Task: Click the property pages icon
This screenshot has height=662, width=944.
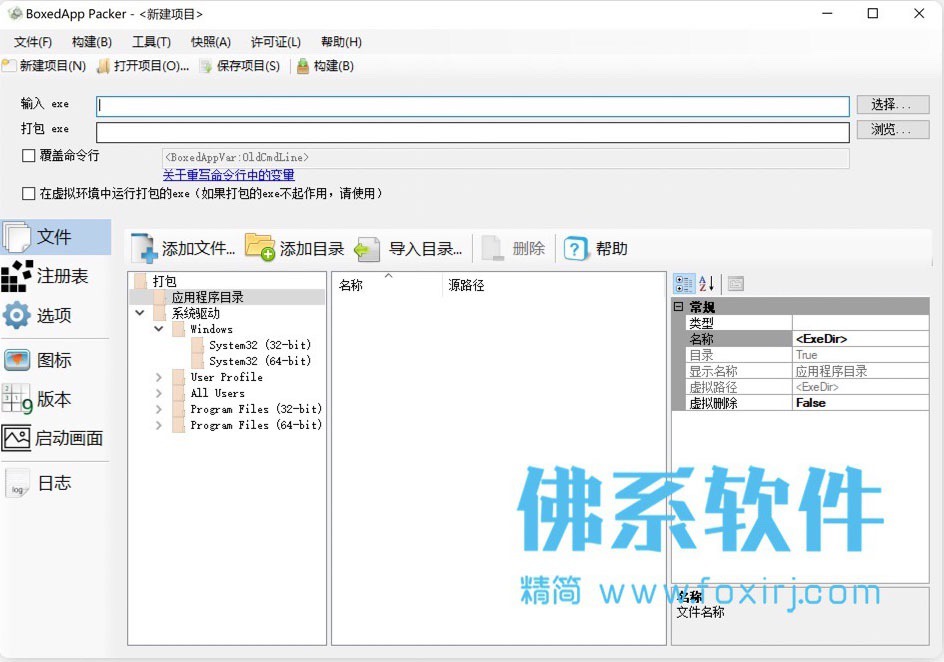Action: click(735, 283)
